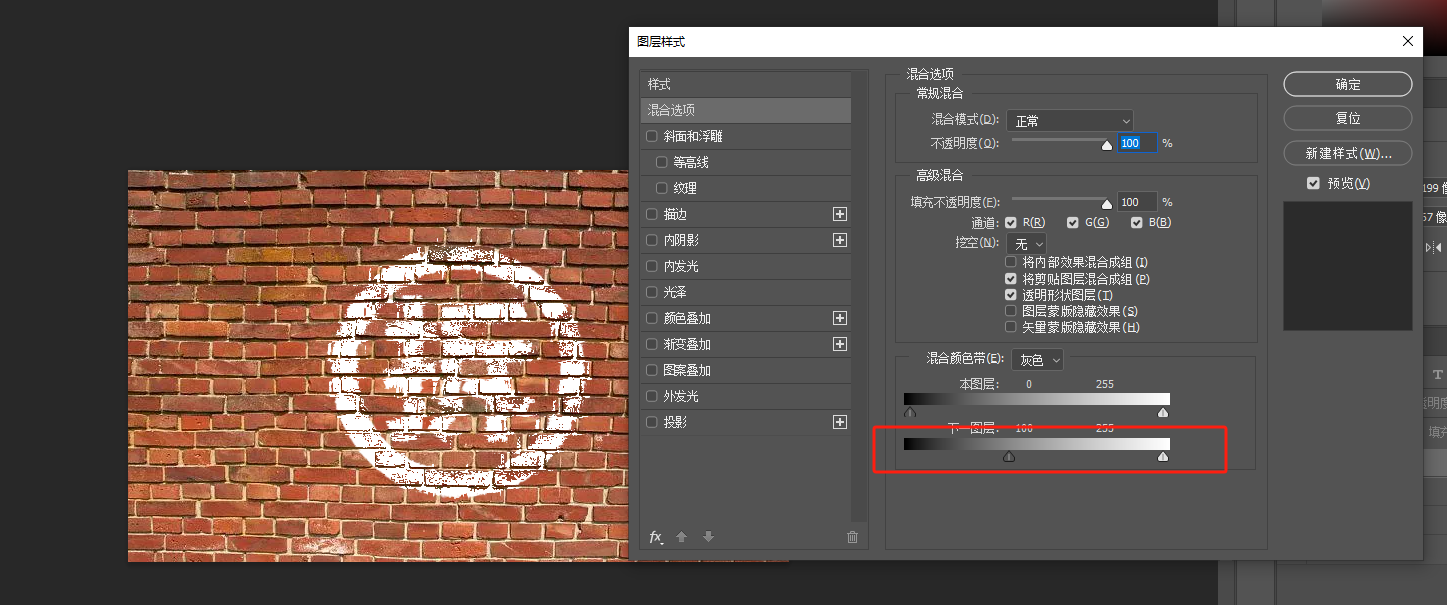Uncheck 将剪贴图层混合成组 (Blend Clipped Layers as Group)

(x=1011, y=279)
